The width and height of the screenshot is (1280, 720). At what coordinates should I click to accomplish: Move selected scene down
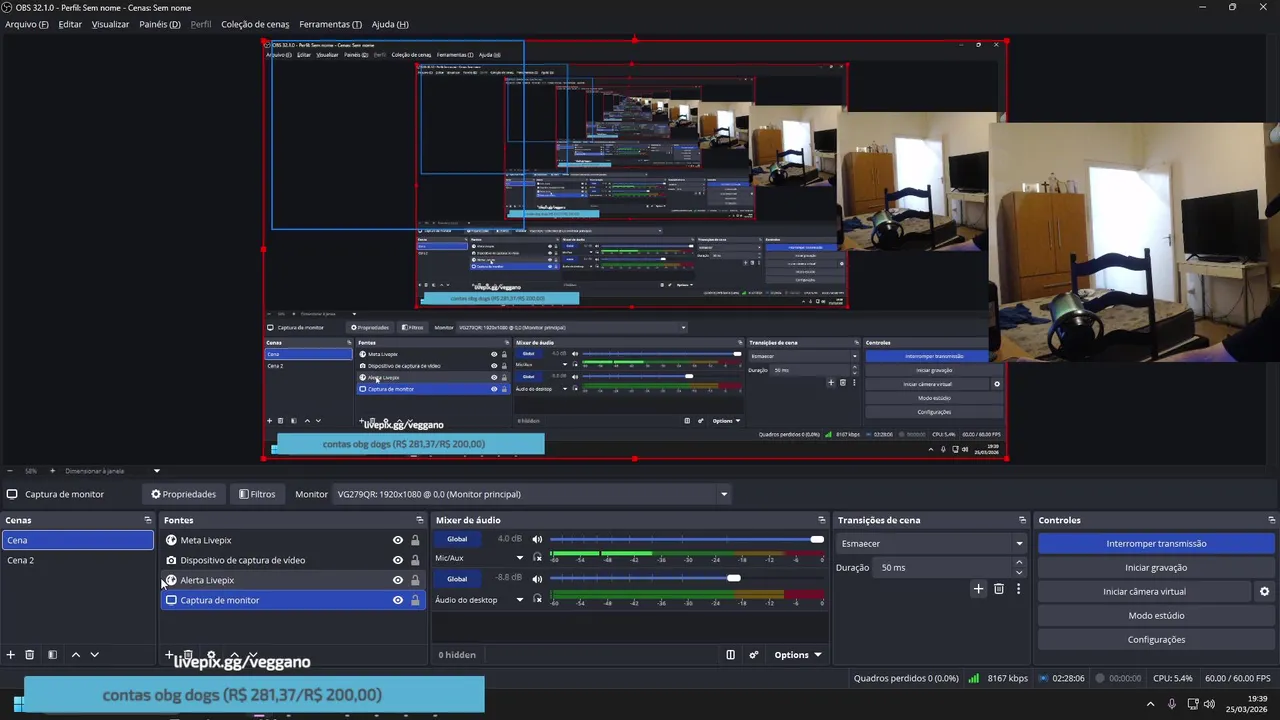[x=95, y=655]
